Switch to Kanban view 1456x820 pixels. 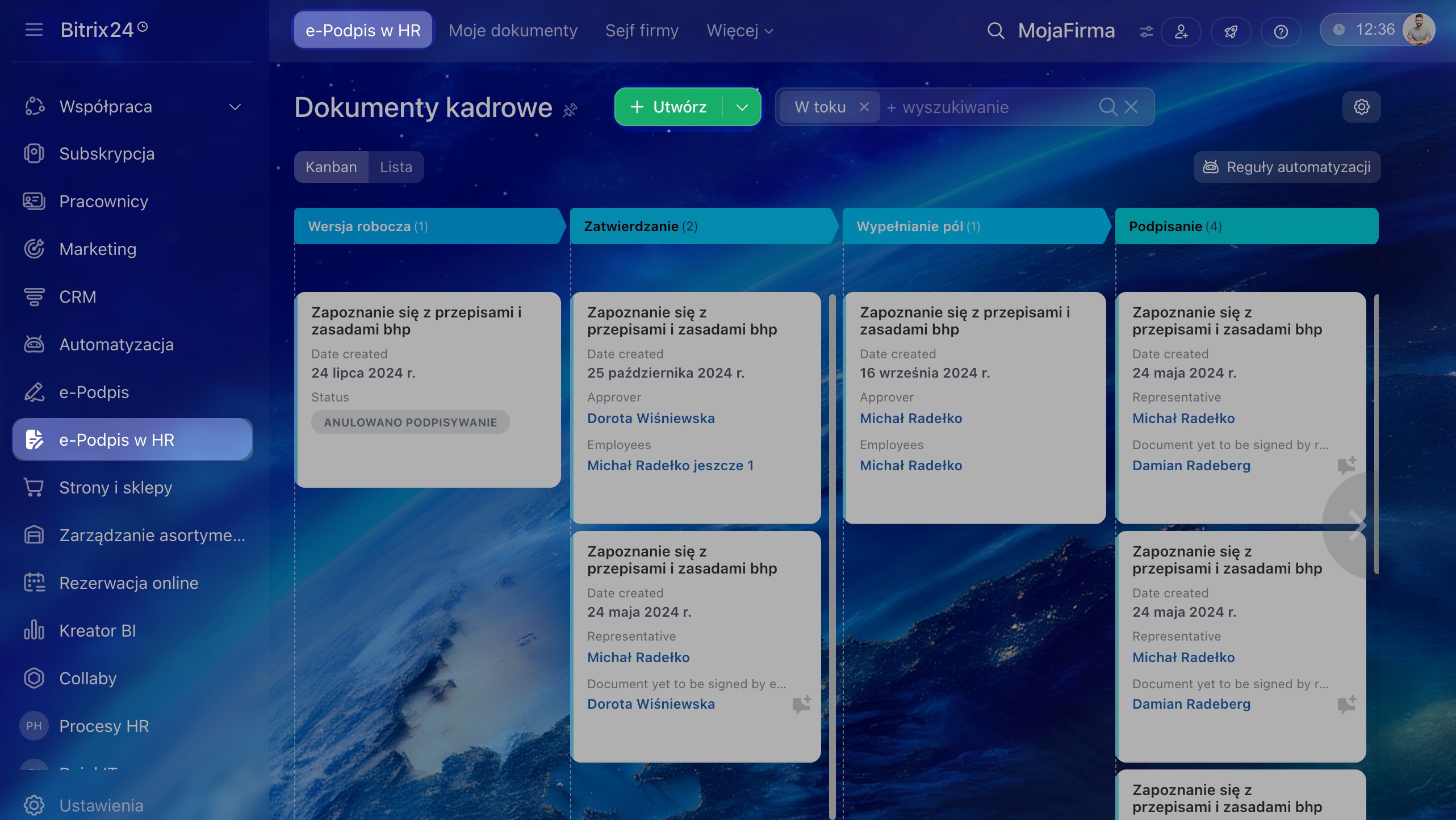(x=331, y=167)
